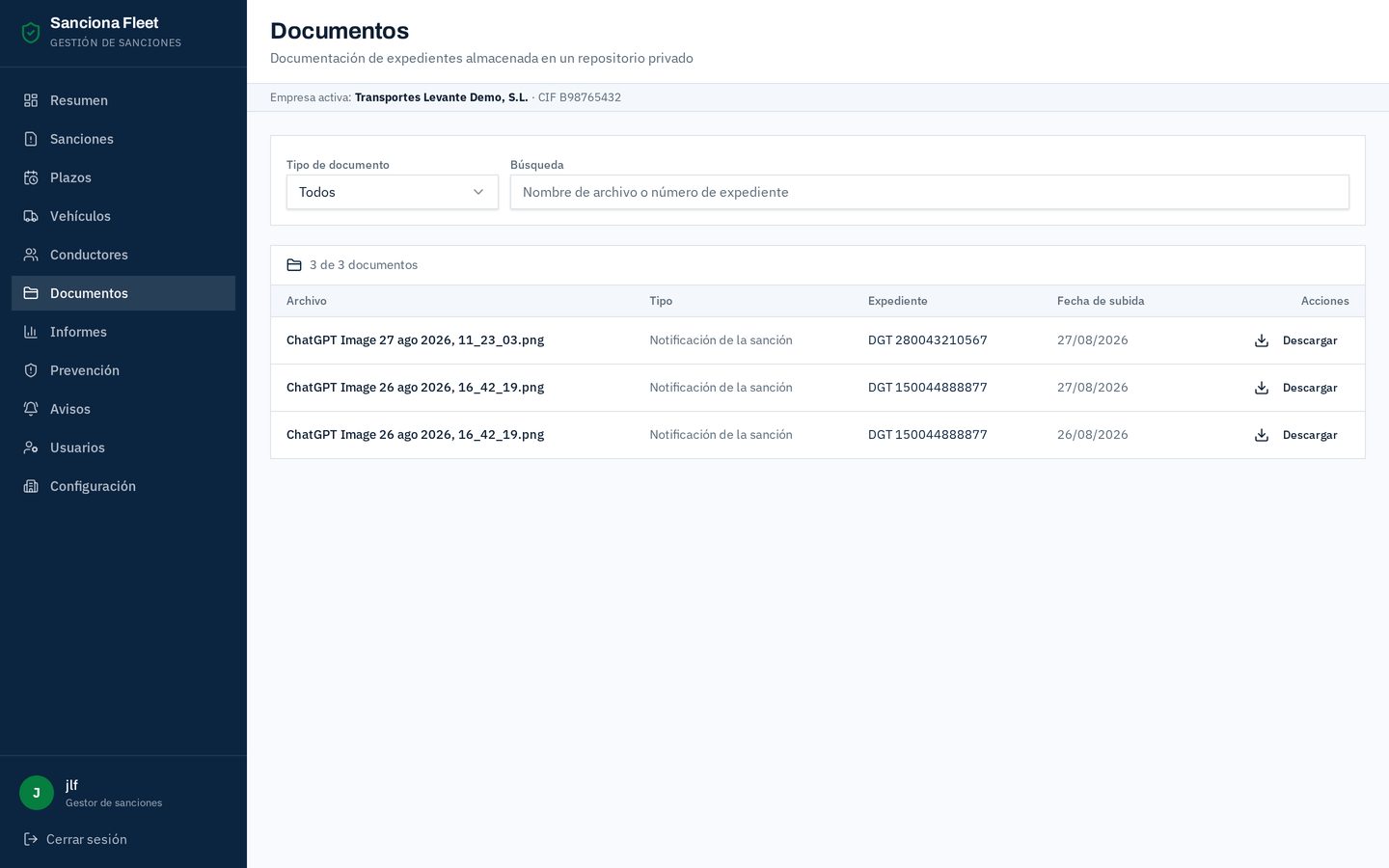Click the Cerrar sesión logout icon
1389x868 pixels.
coord(31,839)
